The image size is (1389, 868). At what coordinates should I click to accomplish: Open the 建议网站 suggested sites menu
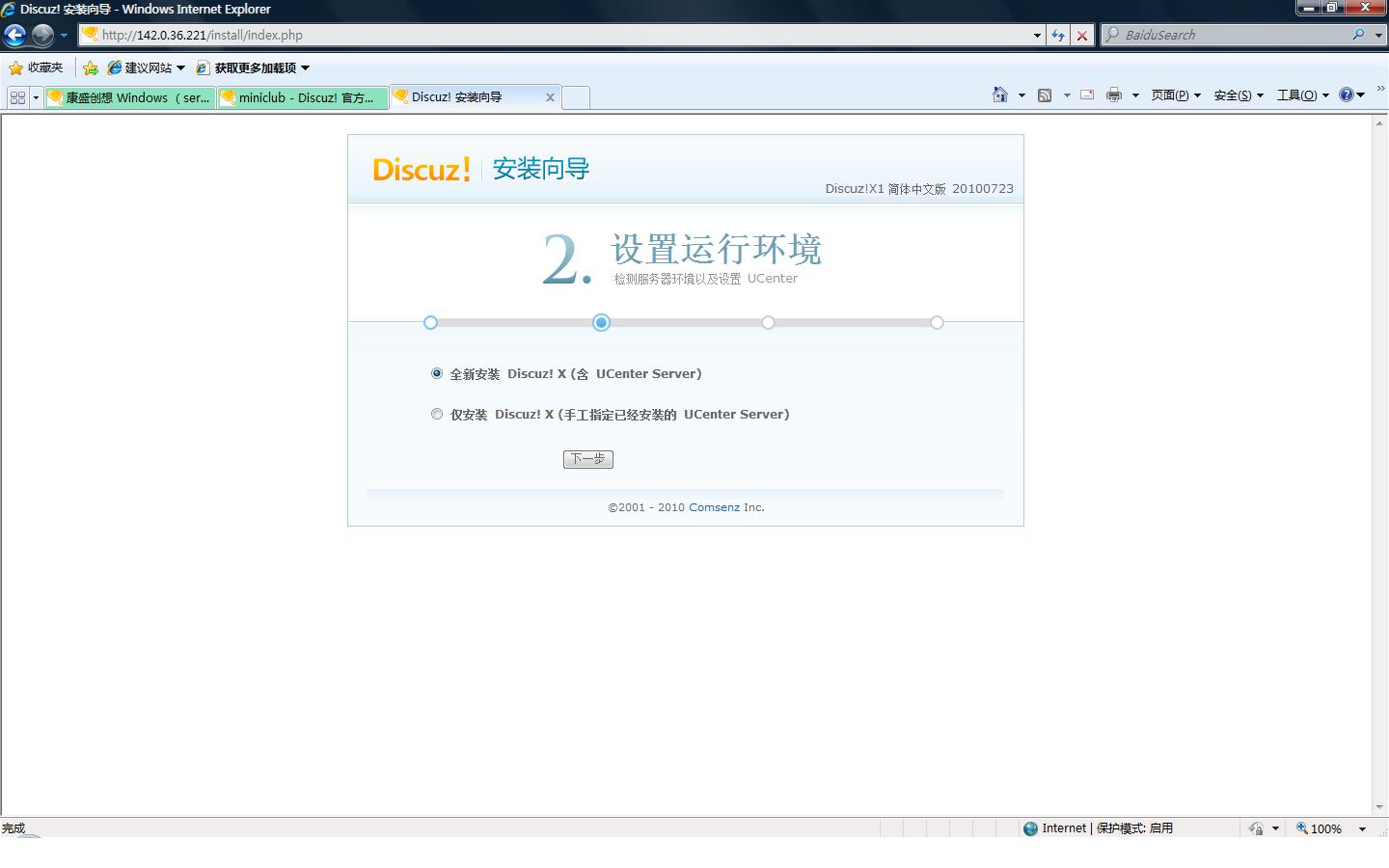[146, 68]
